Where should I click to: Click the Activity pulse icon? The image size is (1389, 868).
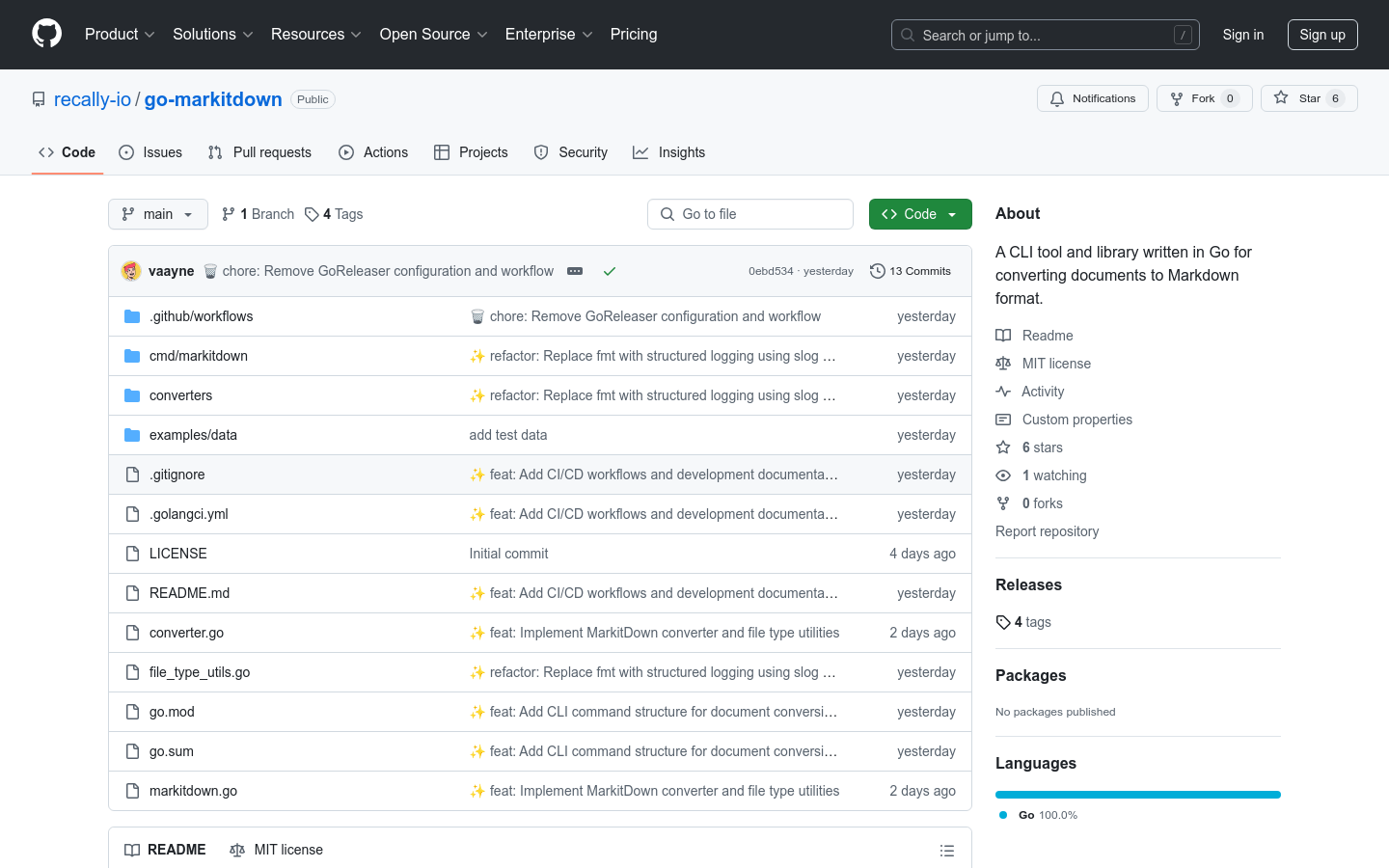tap(1003, 392)
